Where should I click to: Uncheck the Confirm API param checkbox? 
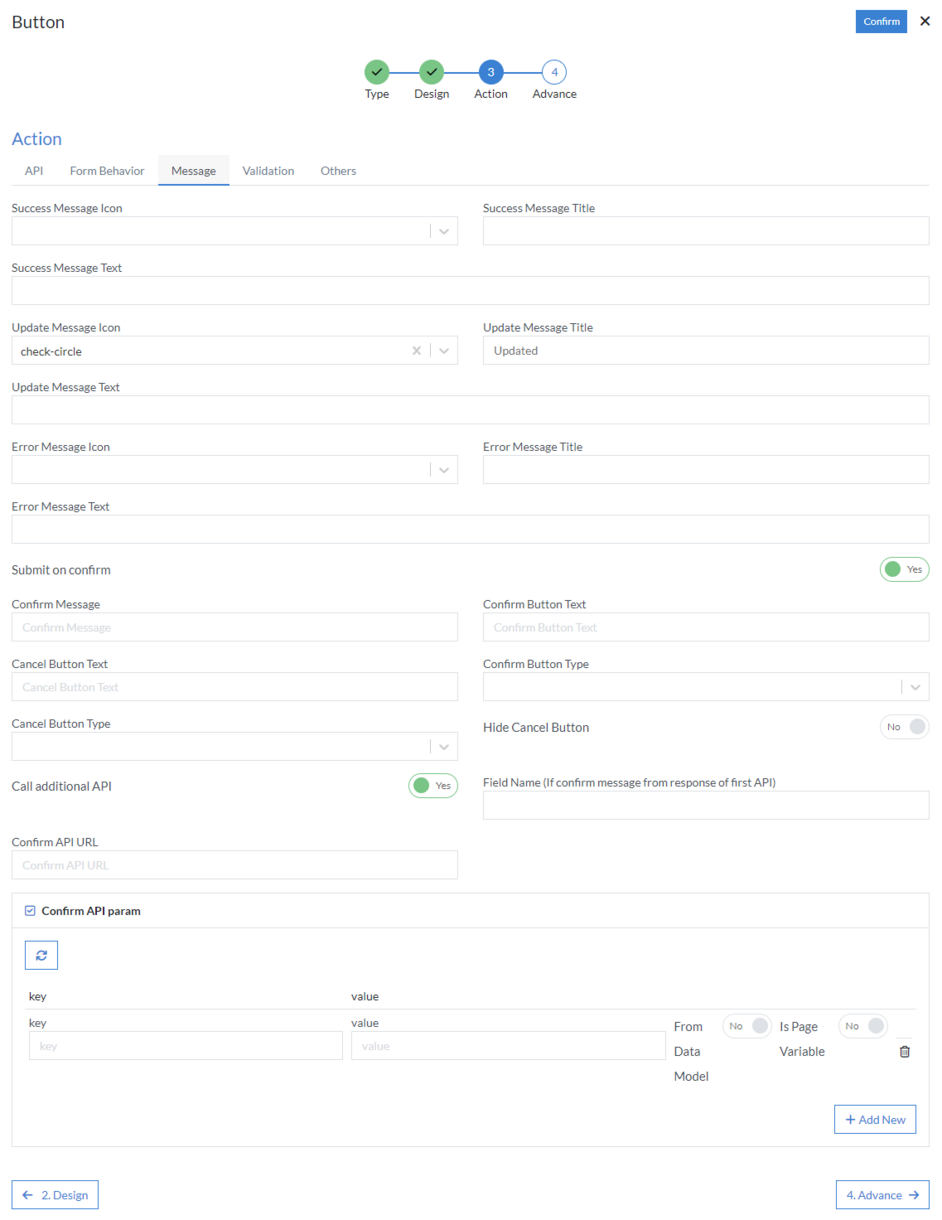click(31, 910)
